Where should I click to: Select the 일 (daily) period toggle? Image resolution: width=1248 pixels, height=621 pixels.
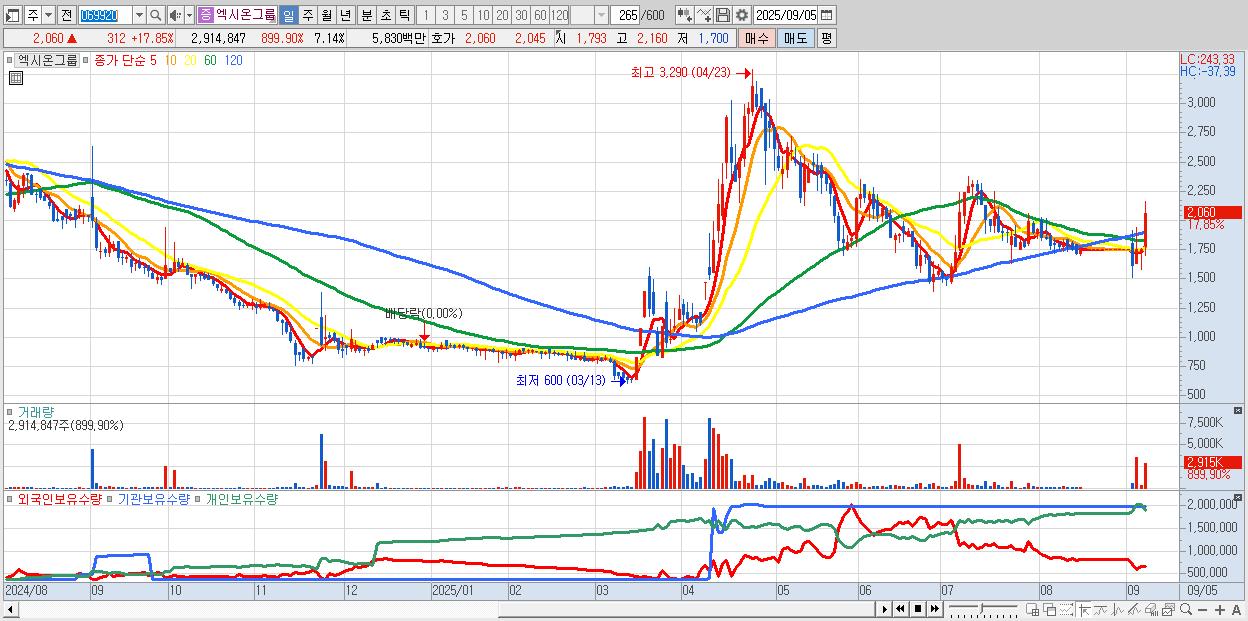point(288,15)
